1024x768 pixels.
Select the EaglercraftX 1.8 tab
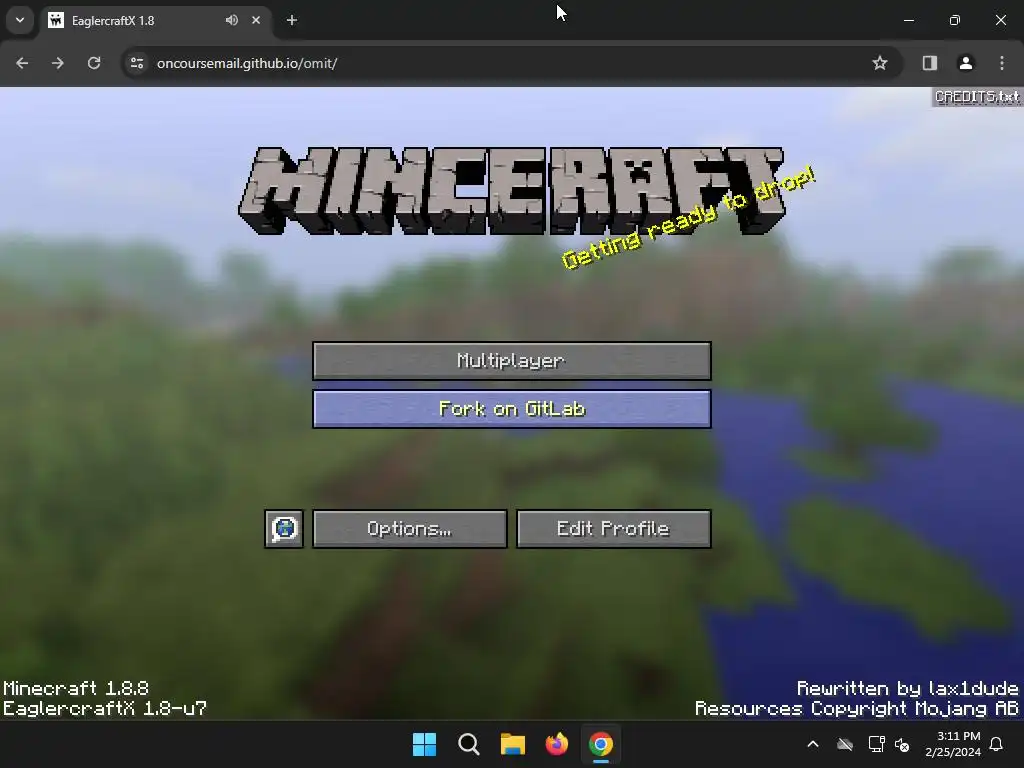tap(156, 20)
